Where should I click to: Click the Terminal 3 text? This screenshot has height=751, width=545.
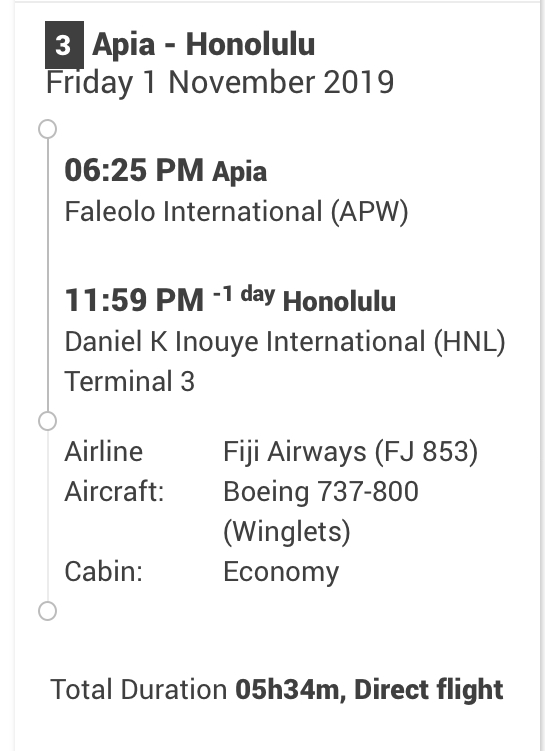pos(130,382)
